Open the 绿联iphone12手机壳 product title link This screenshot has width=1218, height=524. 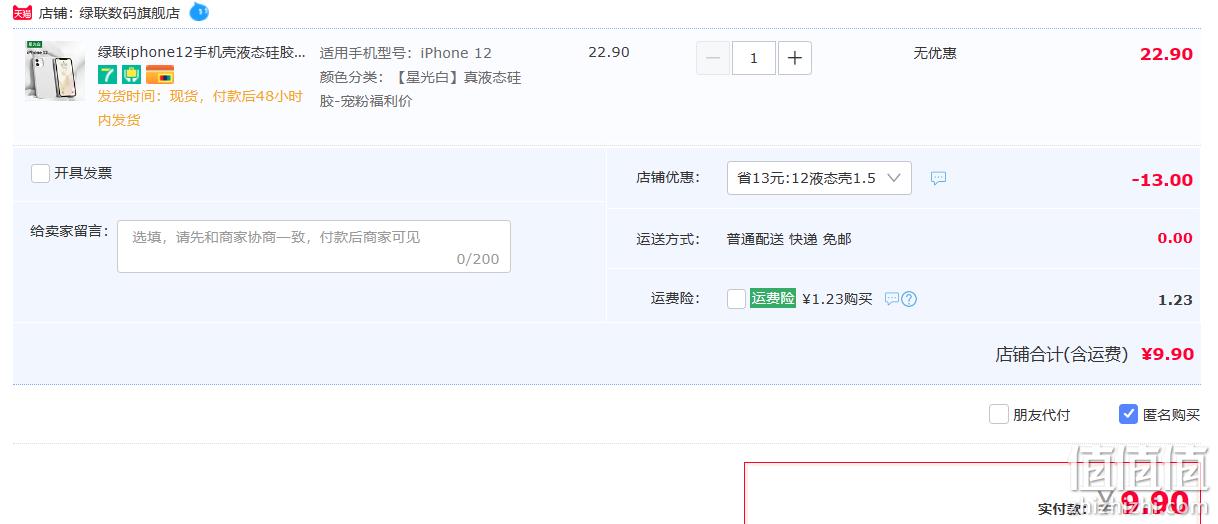pyautogui.click(x=202, y=52)
